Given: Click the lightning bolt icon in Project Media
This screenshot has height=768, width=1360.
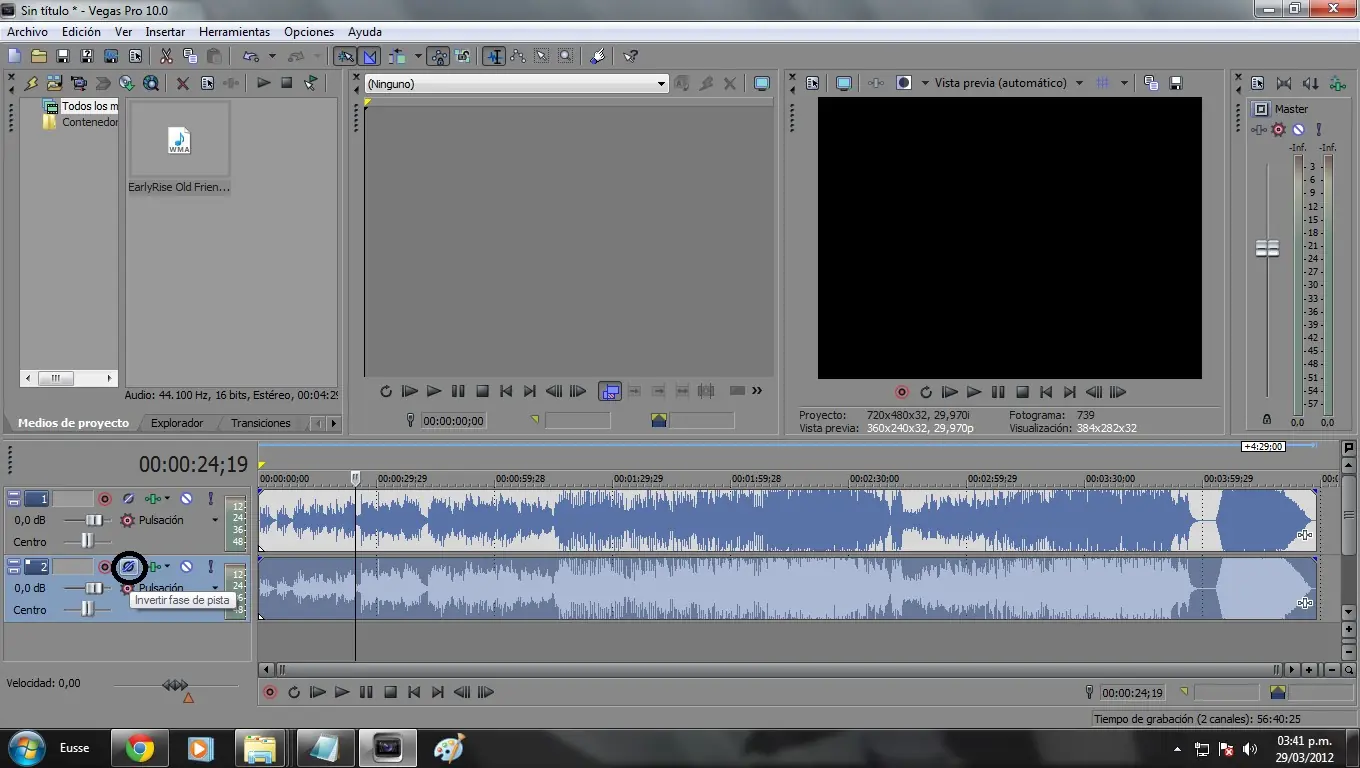Looking at the screenshot, I should [x=31, y=83].
